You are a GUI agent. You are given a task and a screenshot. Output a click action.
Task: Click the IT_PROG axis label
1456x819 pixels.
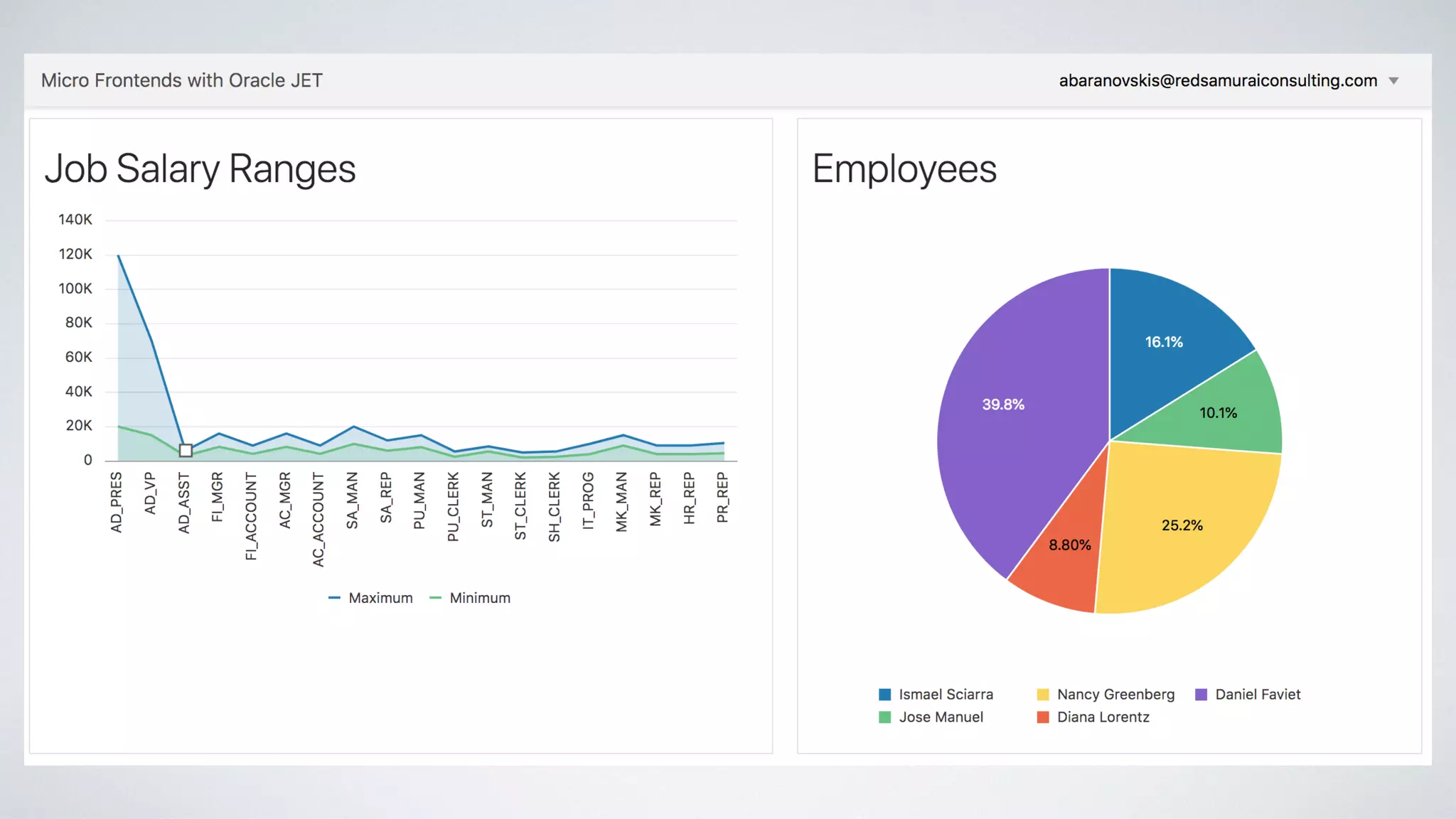[x=588, y=500]
